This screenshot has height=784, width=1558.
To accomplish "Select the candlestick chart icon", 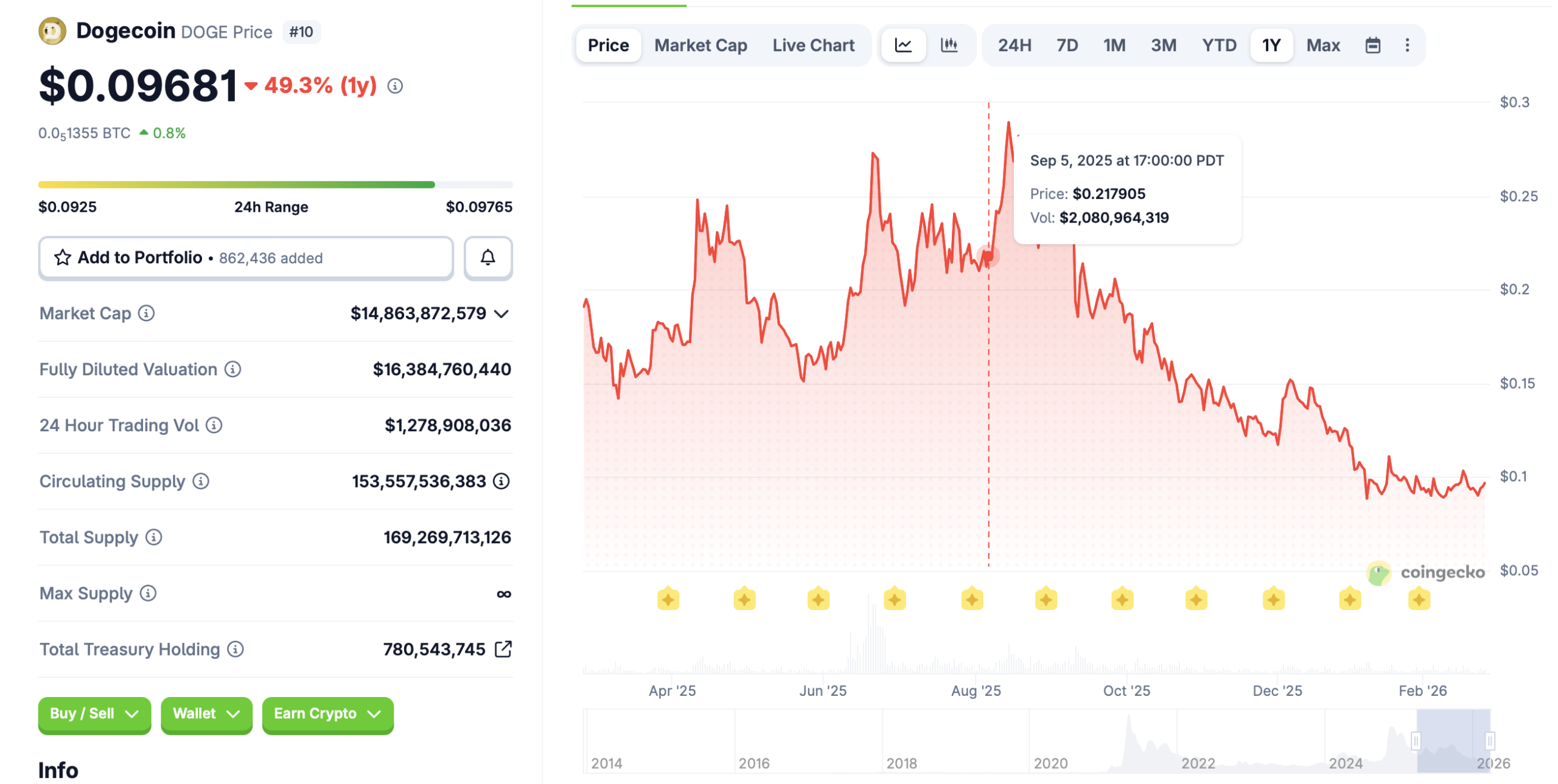I will tap(949, 44).
